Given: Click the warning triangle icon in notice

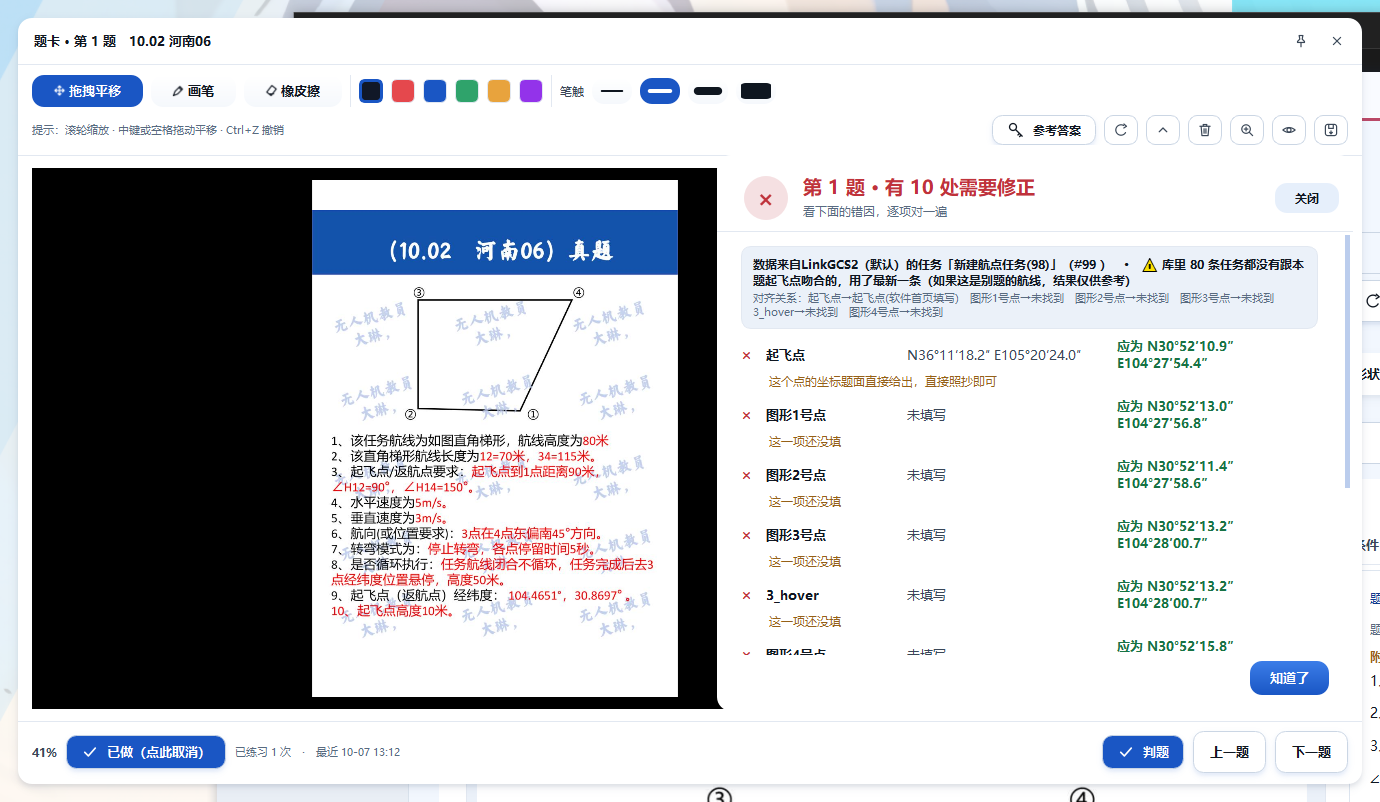Looking at the screenshot, I should [x=1149, y=265].
